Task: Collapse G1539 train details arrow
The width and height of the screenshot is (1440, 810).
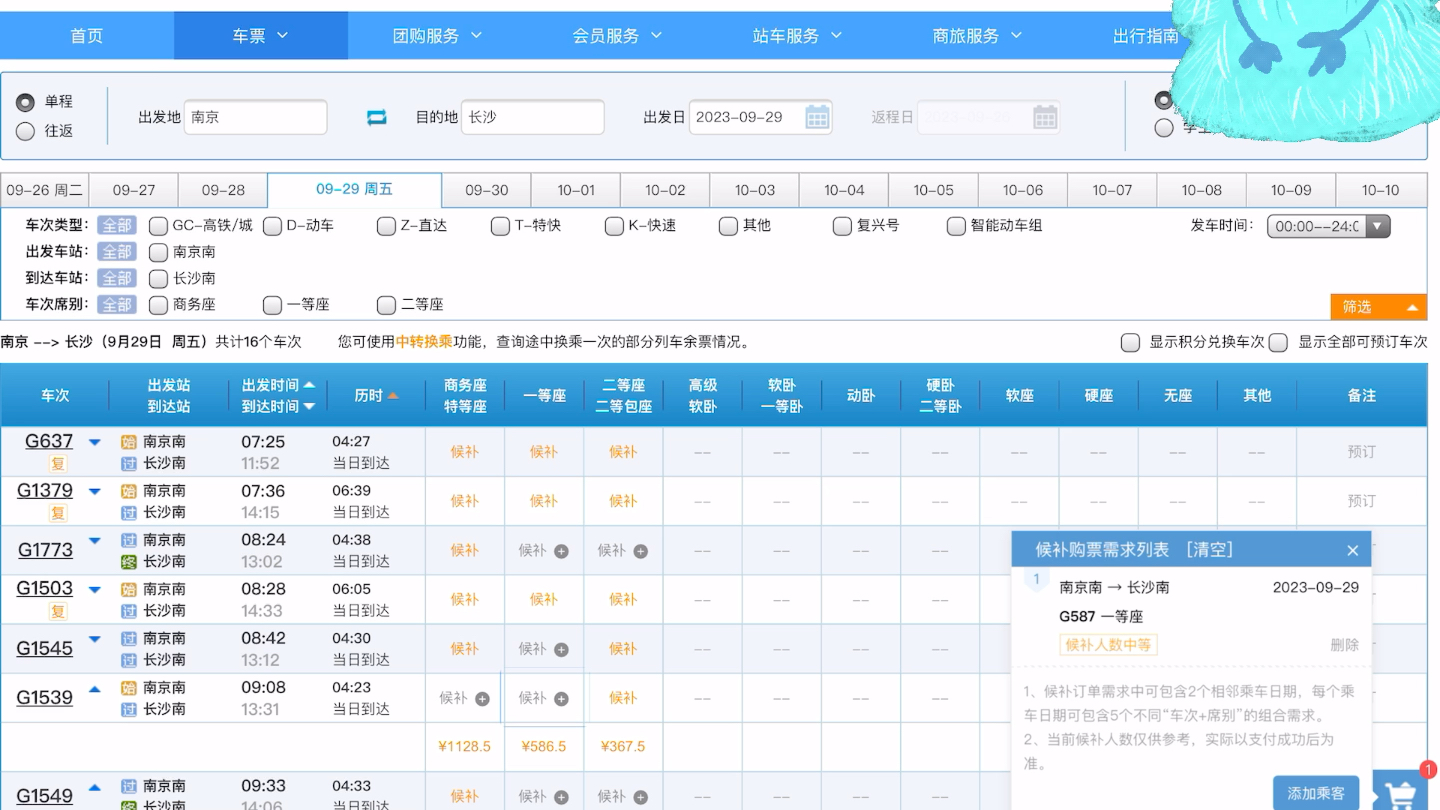Action: (95, 688)
